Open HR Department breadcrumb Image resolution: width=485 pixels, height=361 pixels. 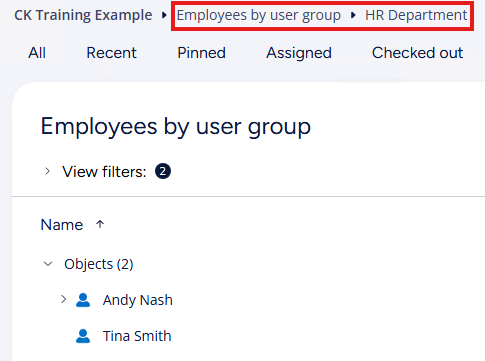[x=416, y=15]
